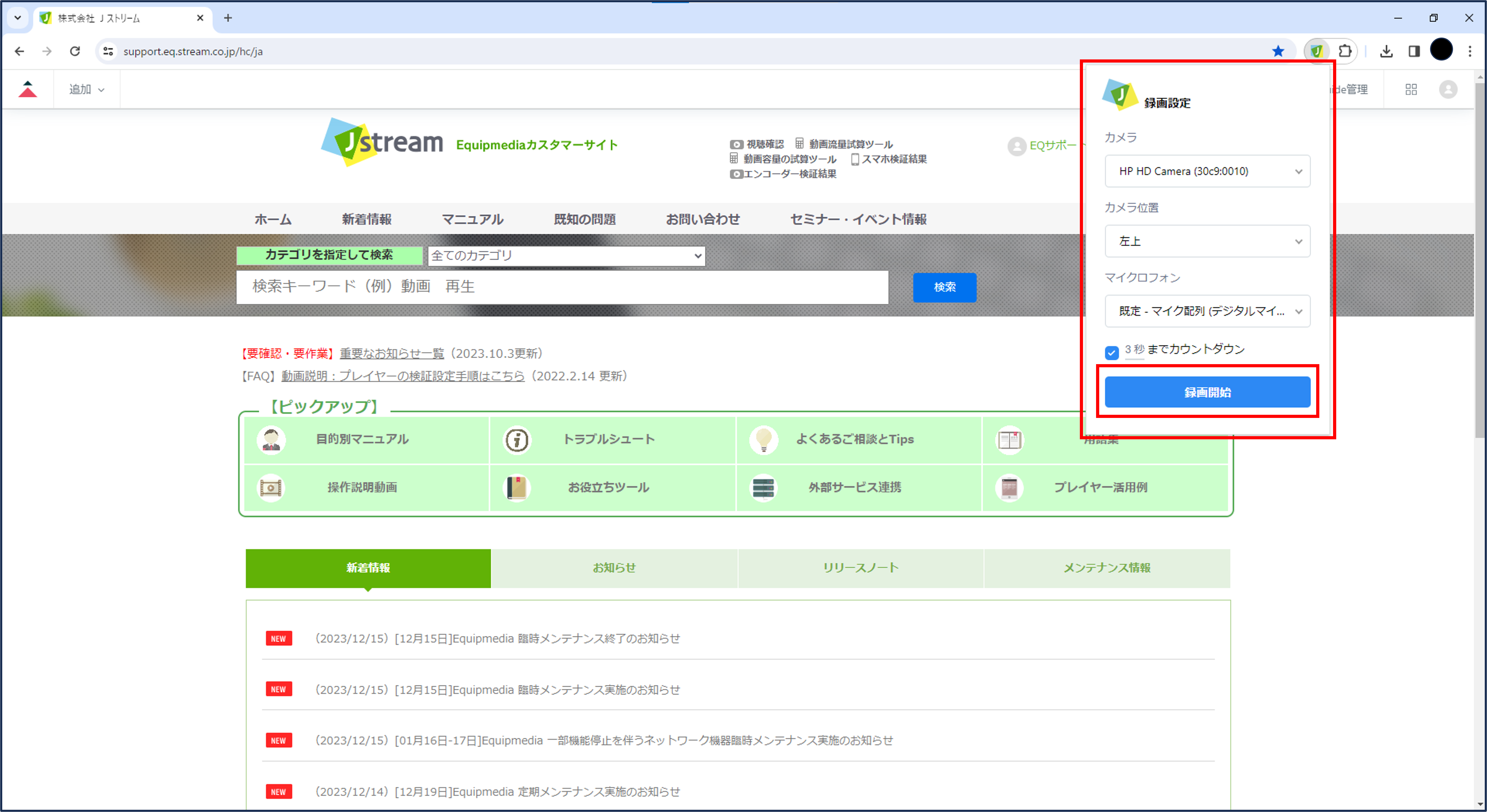This screenshot has width=1487, height=812.
Task: Click the red triangle logo icon
Action: click(x=27, y=89)
